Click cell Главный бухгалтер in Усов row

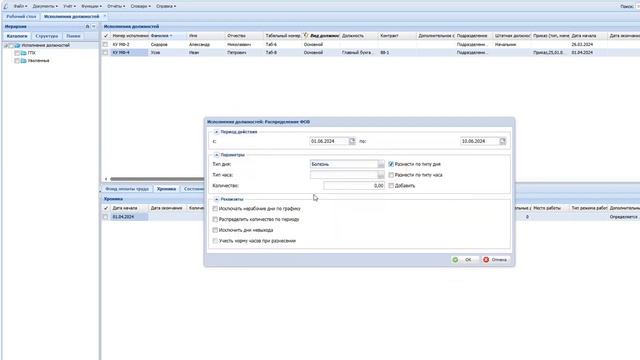point(358,53)
